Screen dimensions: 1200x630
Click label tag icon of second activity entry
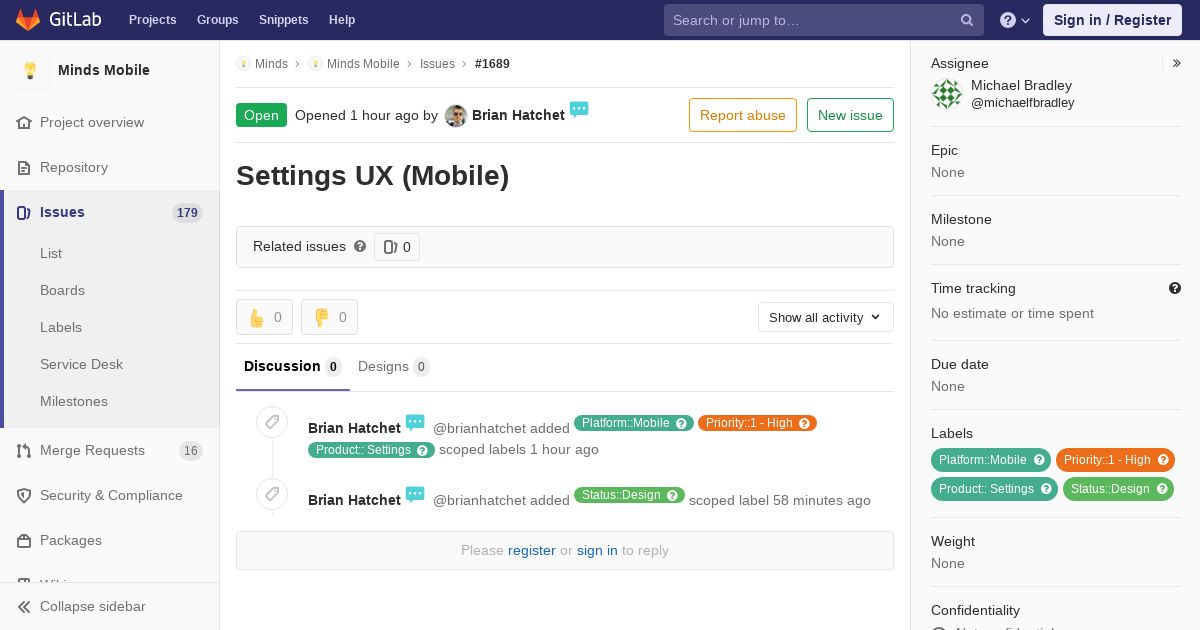(x=272, y=494)
